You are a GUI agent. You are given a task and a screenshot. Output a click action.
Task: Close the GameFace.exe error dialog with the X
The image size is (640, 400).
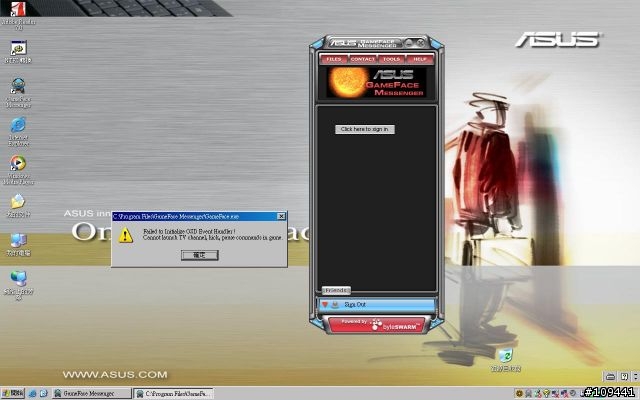pos(281,216)
